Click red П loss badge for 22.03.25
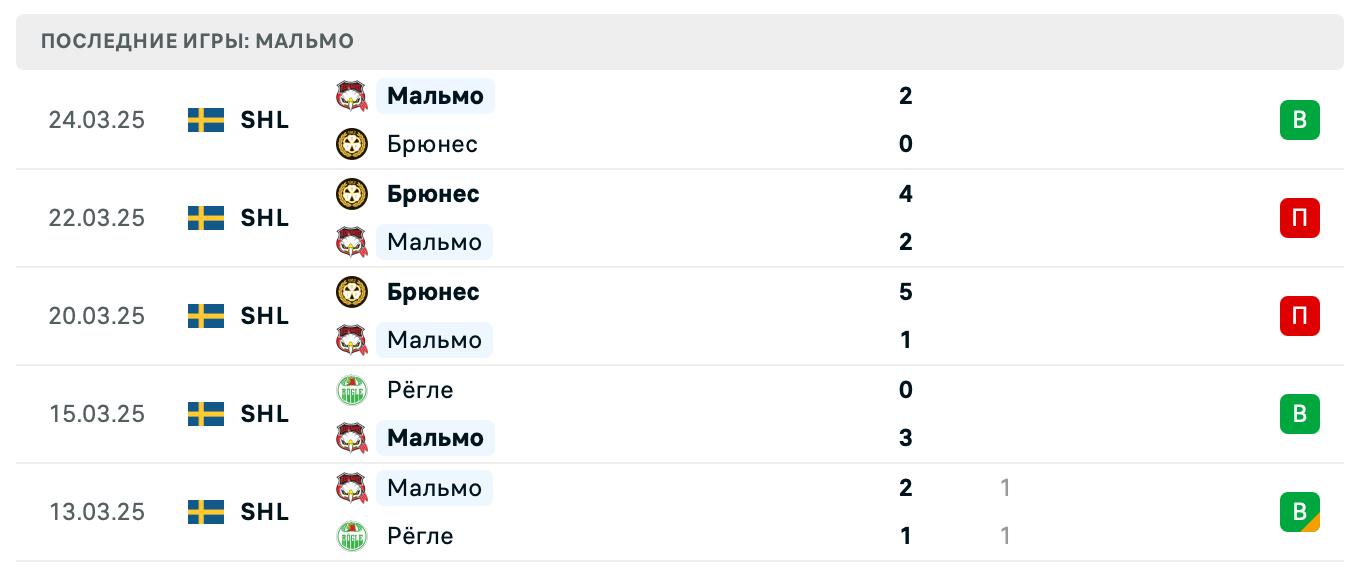 pyautogui.click(x=1299, y=218)
